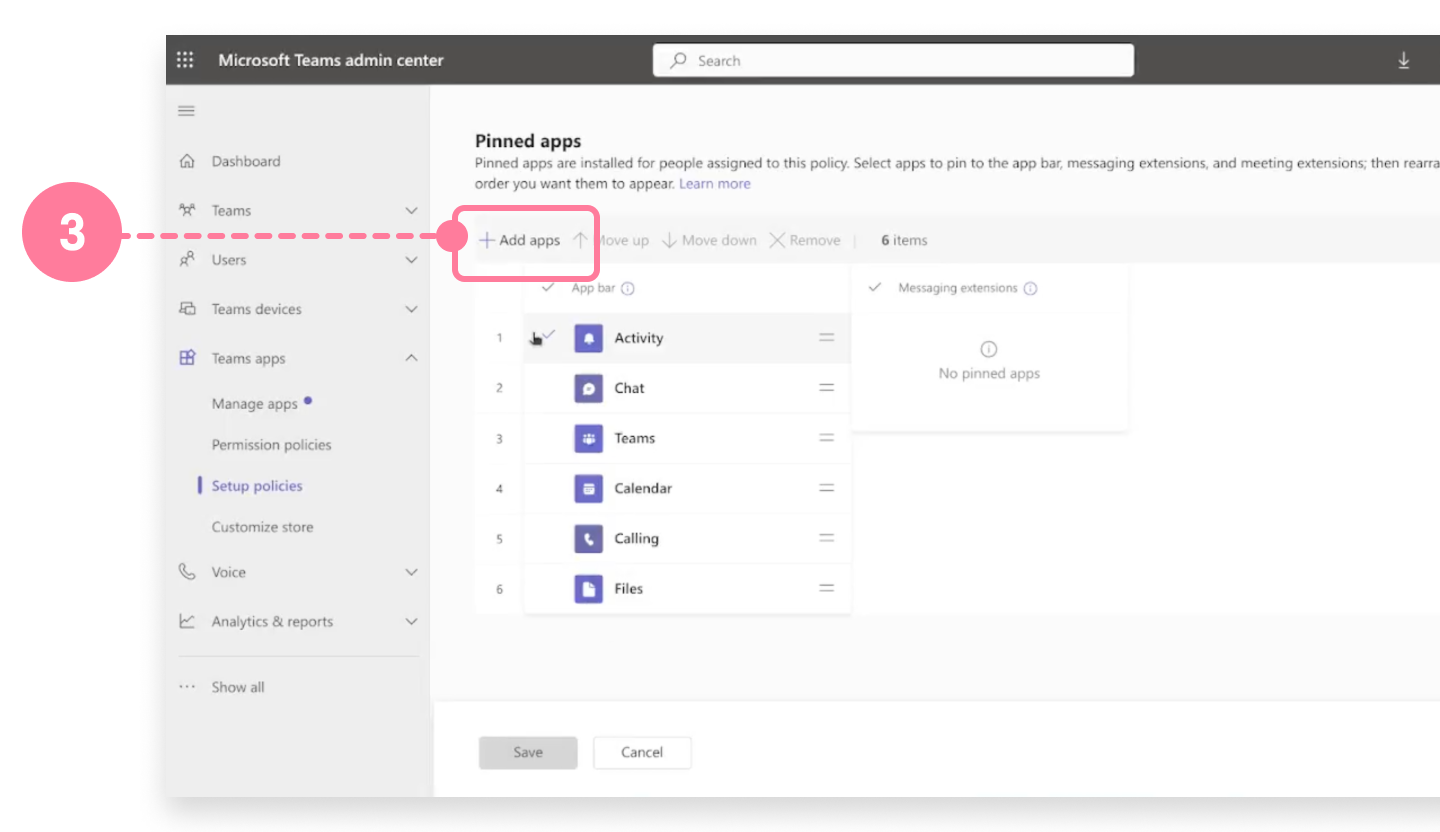Click the reorder handle on Teams row

pyautogui.click(x=827, y=438)
